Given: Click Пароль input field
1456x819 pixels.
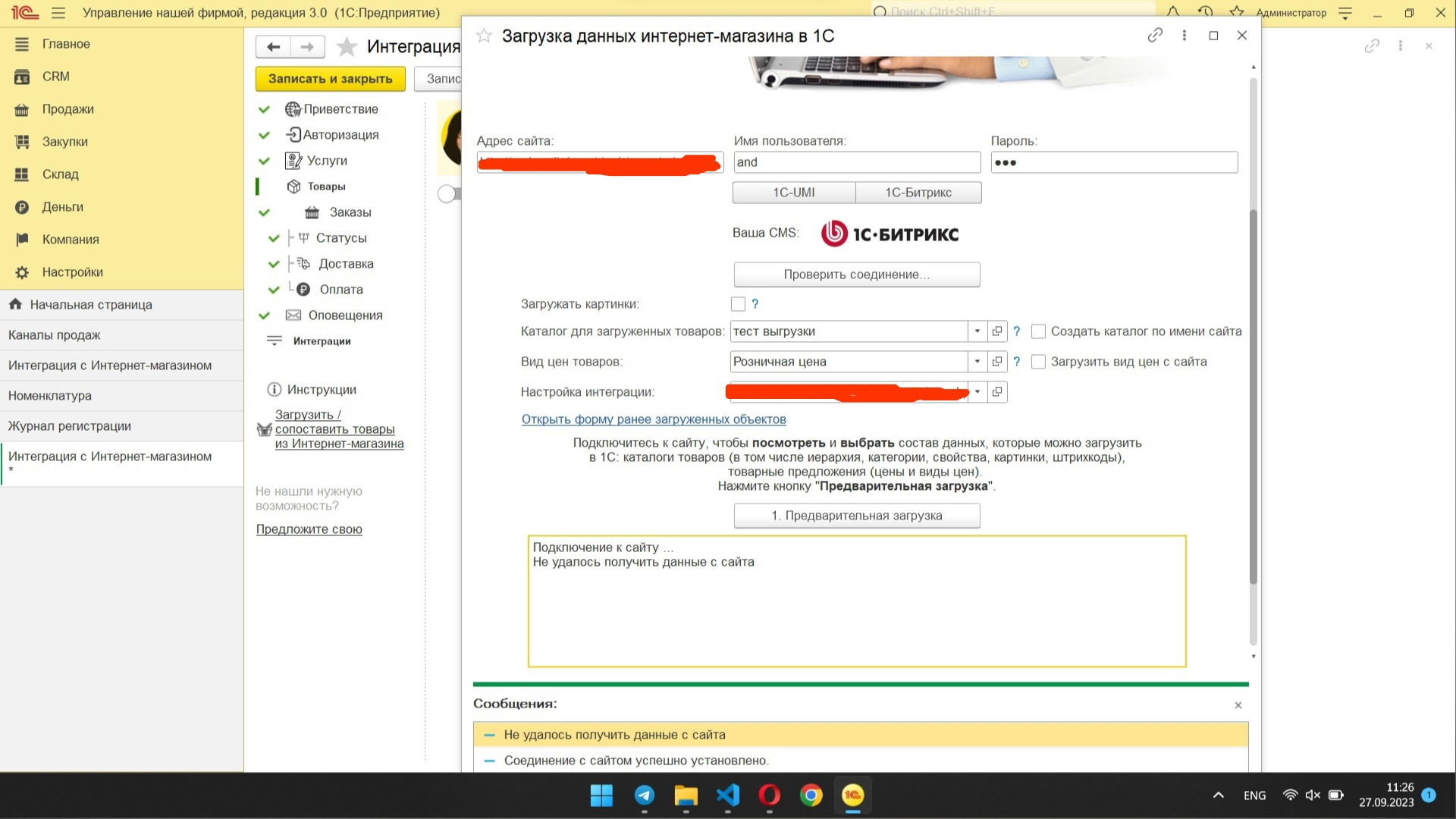Looking at the screenshot, I should point(1114,162).
